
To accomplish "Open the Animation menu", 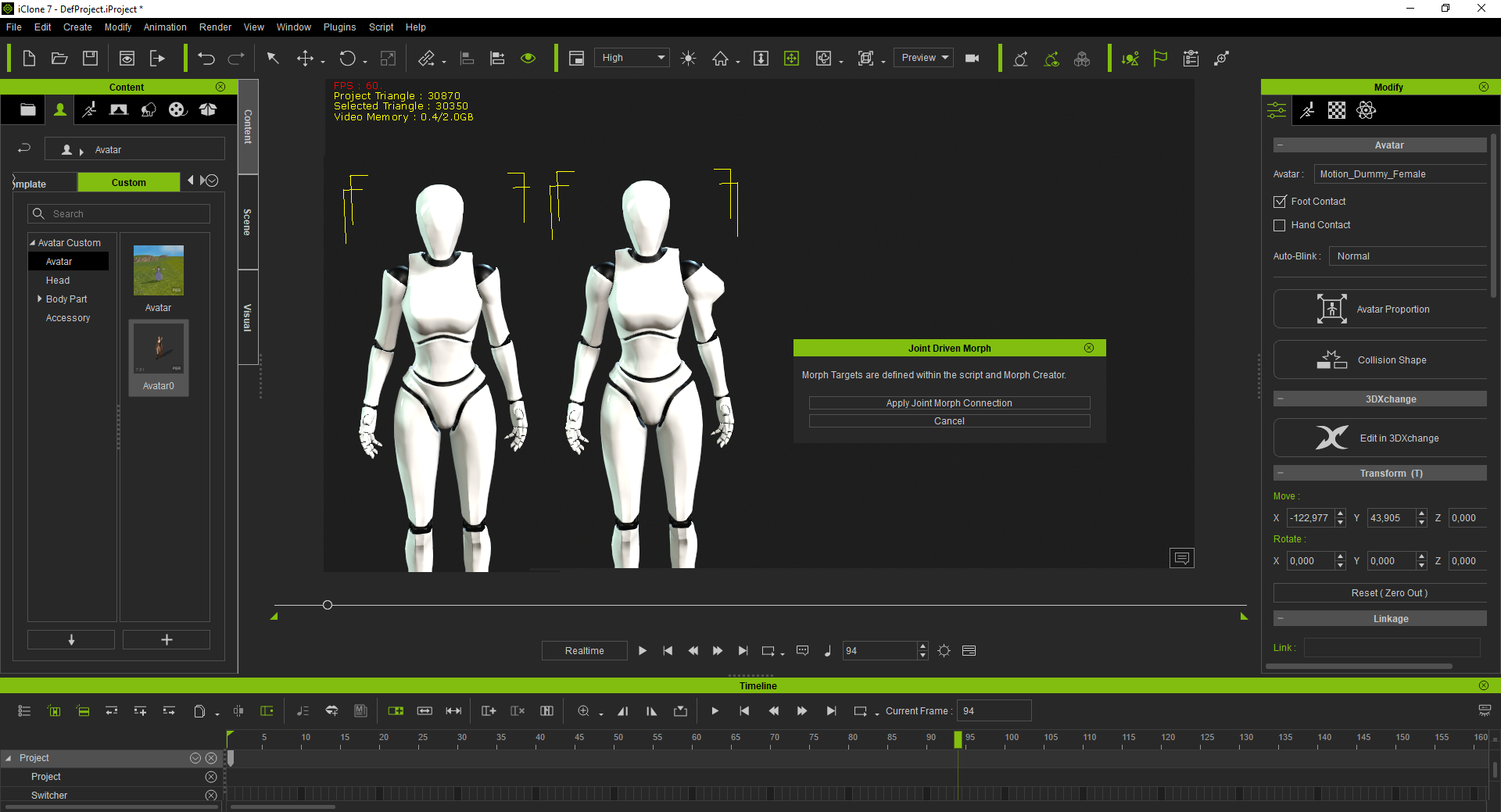I will coord(165,27).
